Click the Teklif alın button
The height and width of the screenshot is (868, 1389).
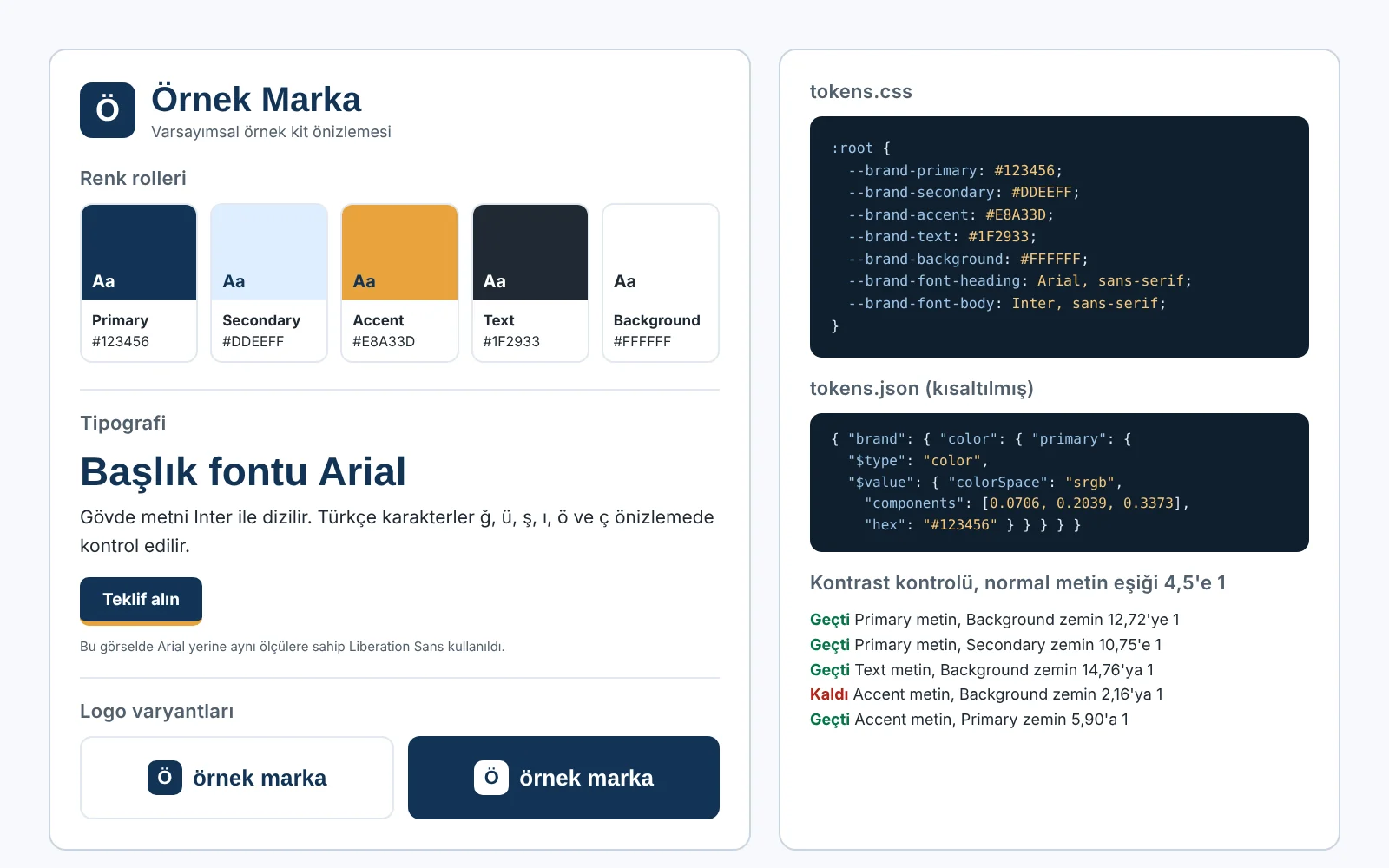[141, 601]
